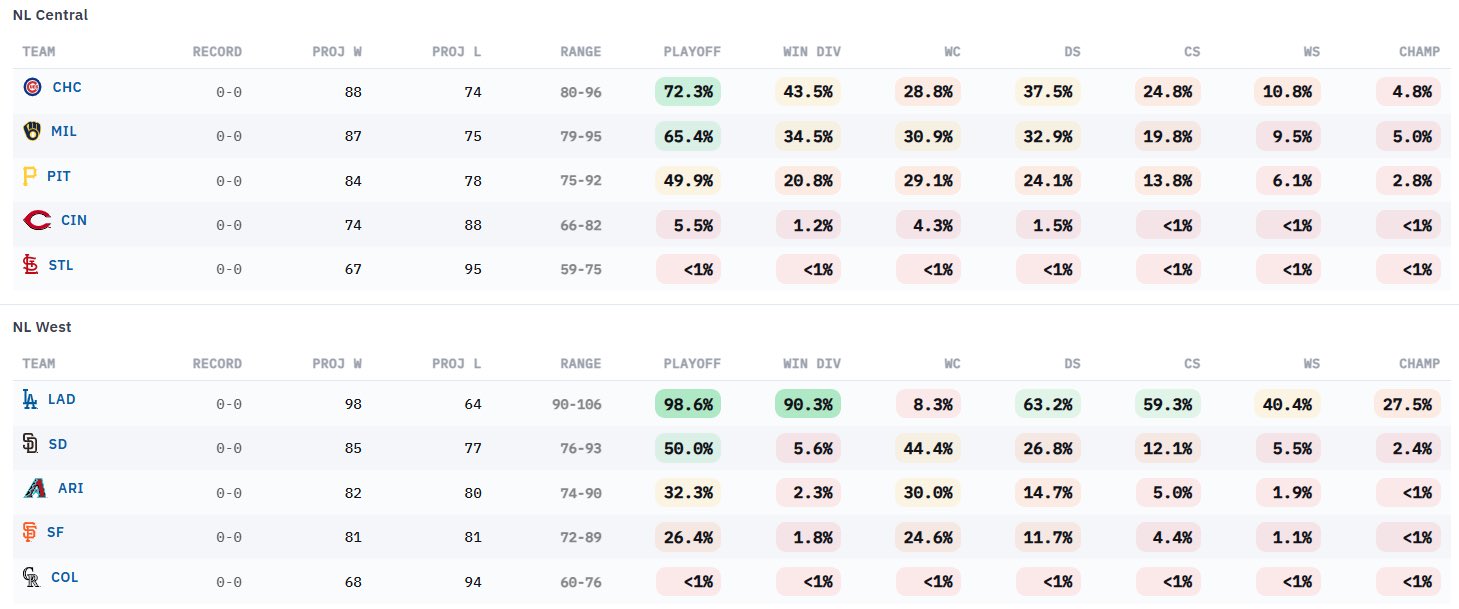The height and width of the screenshot is (609, 1459).
Task: Click Cubs 72.3% playoff odds cell
Action: 688,92
